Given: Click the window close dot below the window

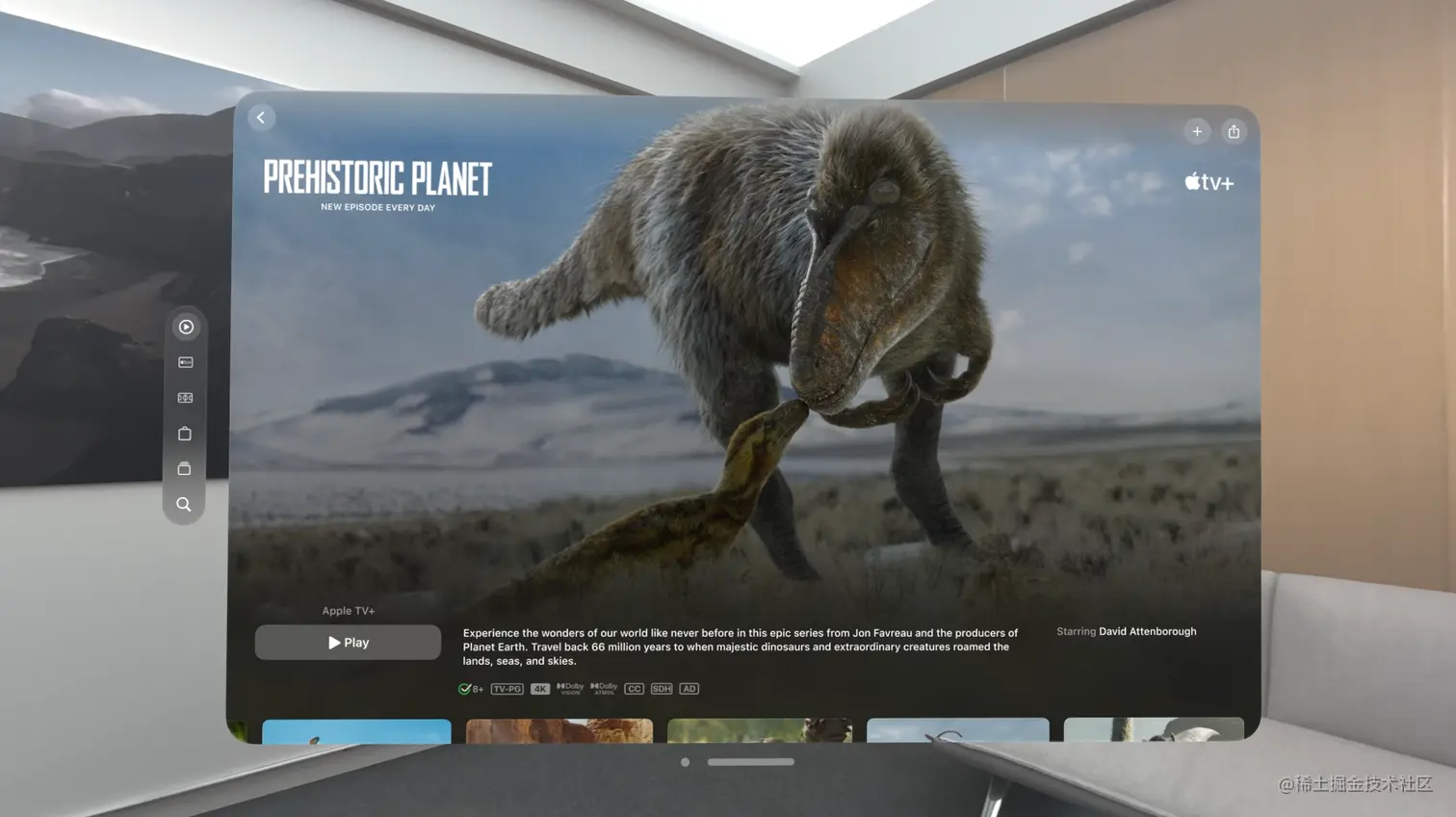Looking at the screenshot, I should (685, 762).
